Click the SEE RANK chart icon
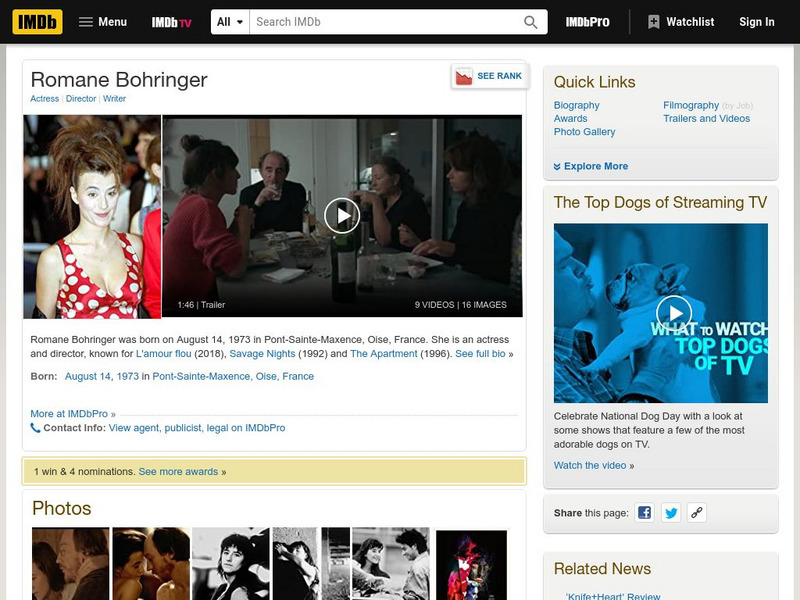 (x=463, y=74)
